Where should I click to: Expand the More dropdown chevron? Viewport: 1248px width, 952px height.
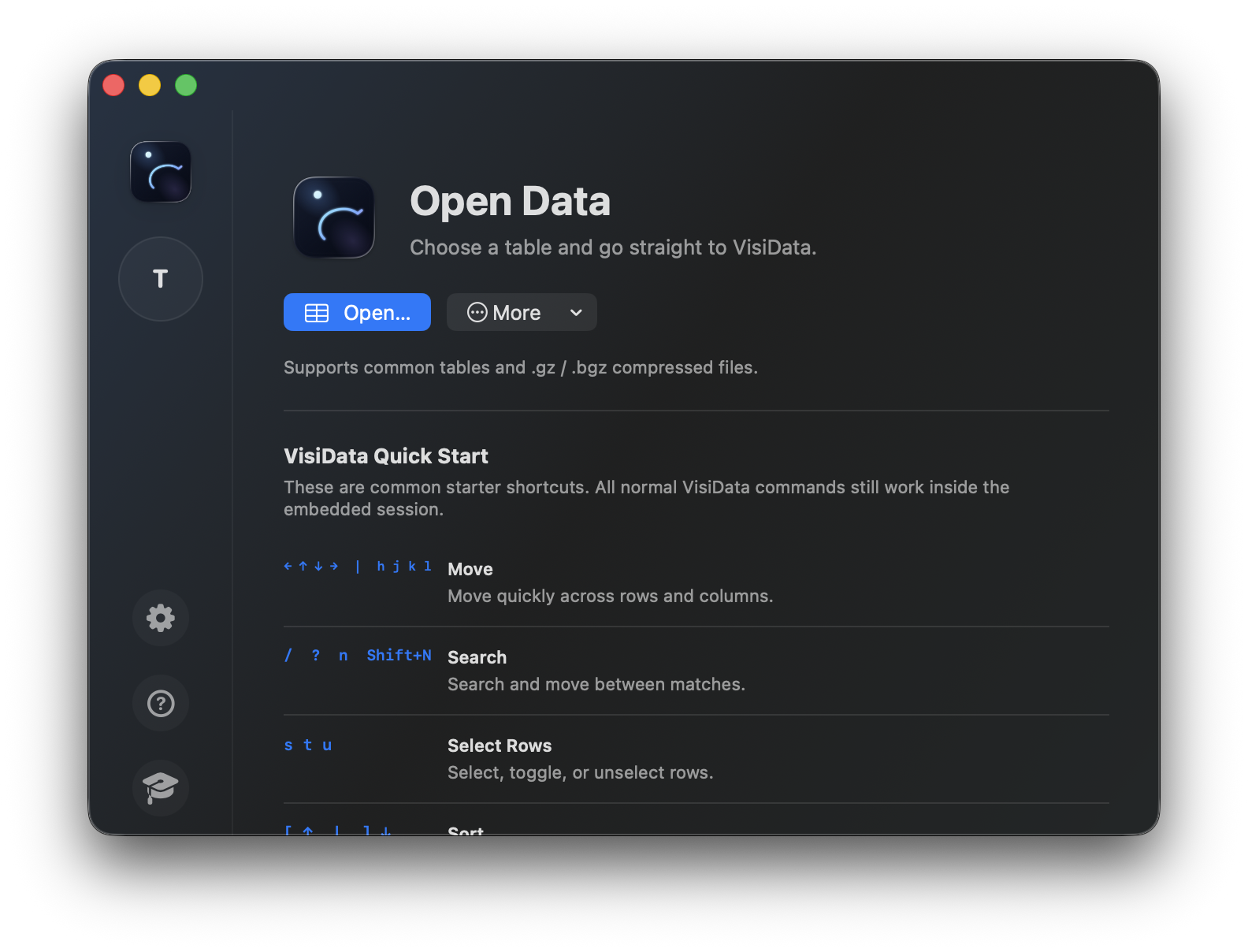pyautogui.click(x=577, y=313)
